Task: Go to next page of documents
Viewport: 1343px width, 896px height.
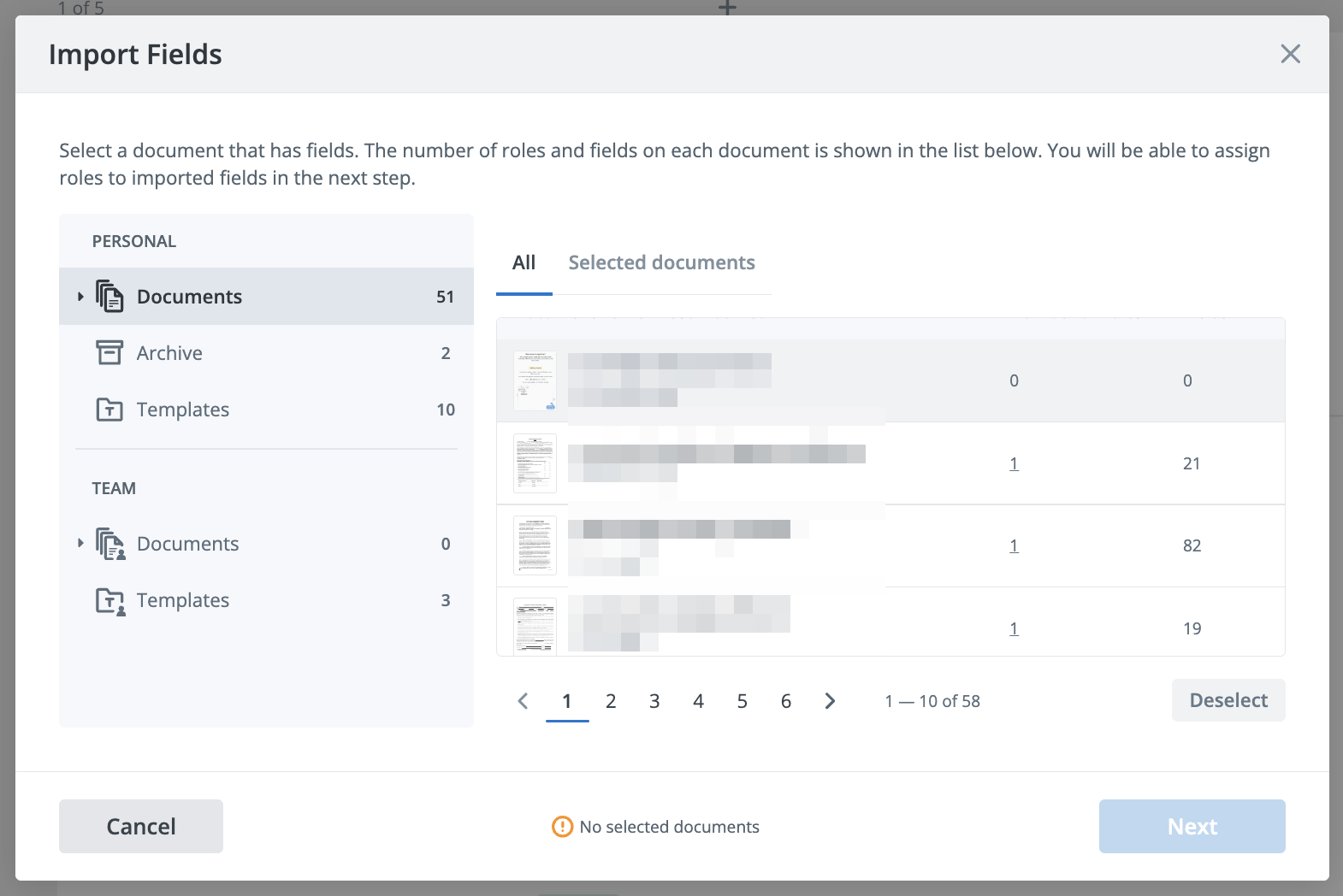Action: [830, 701]
